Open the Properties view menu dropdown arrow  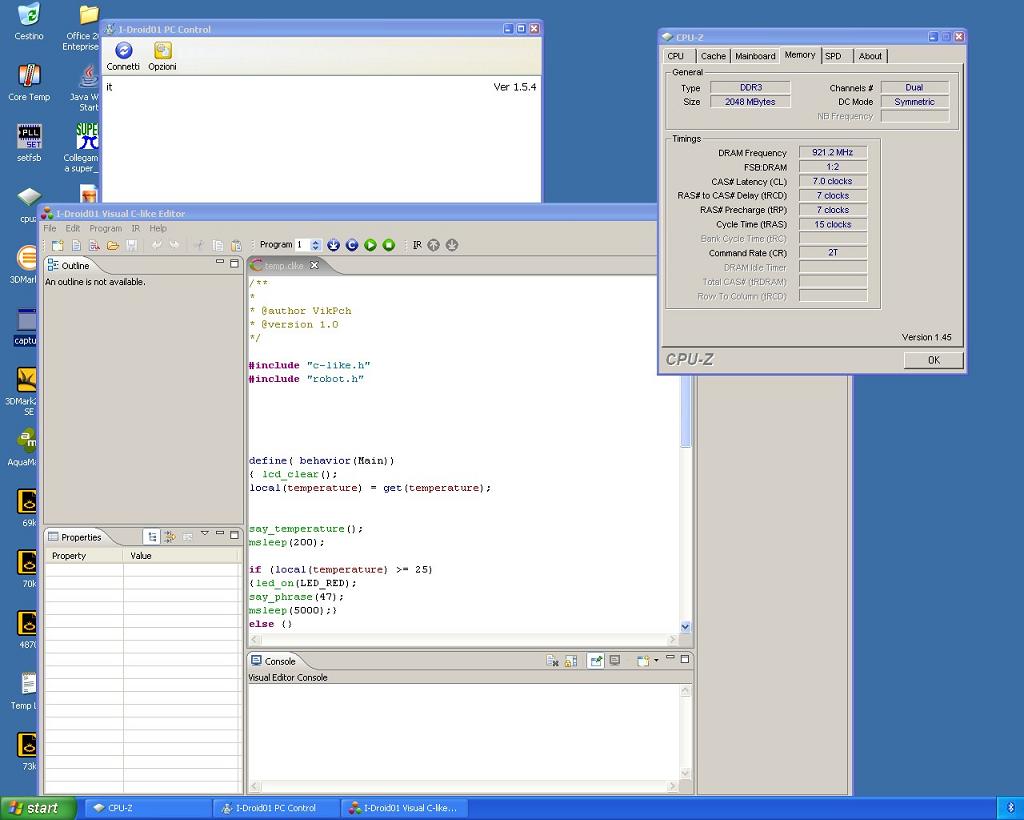[204, 534]
